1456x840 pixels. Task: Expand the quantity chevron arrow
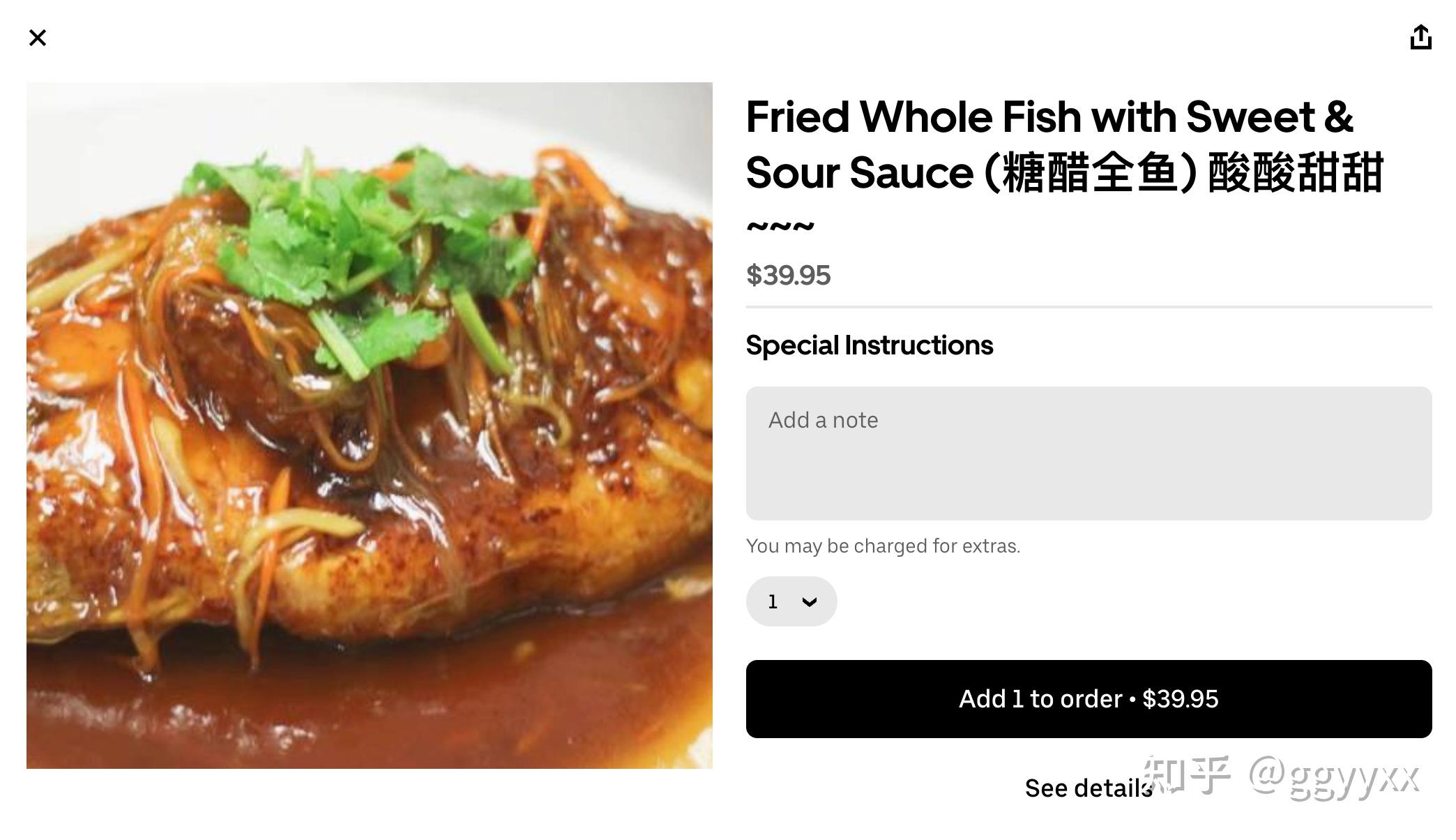coord(809,601)
